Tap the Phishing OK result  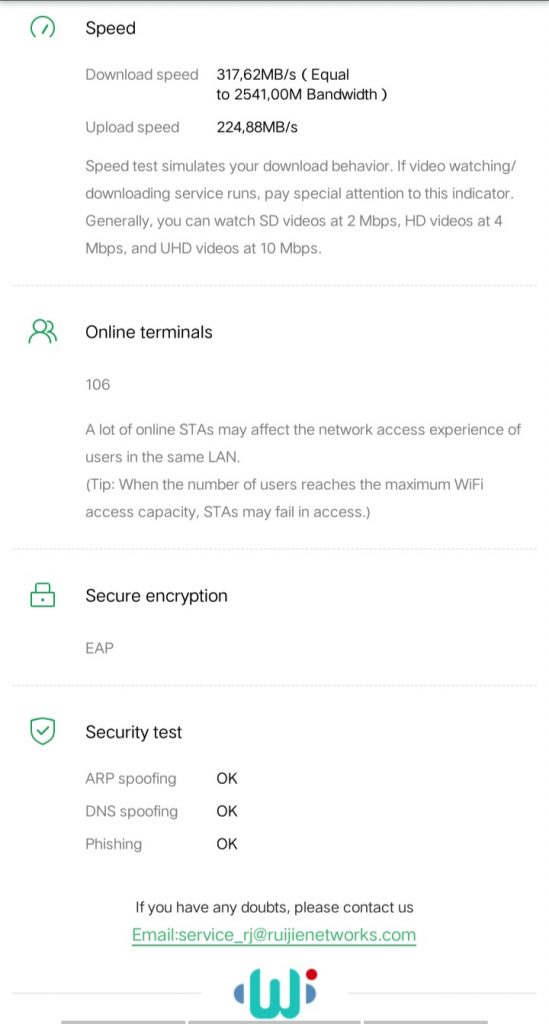pos(227,844)
